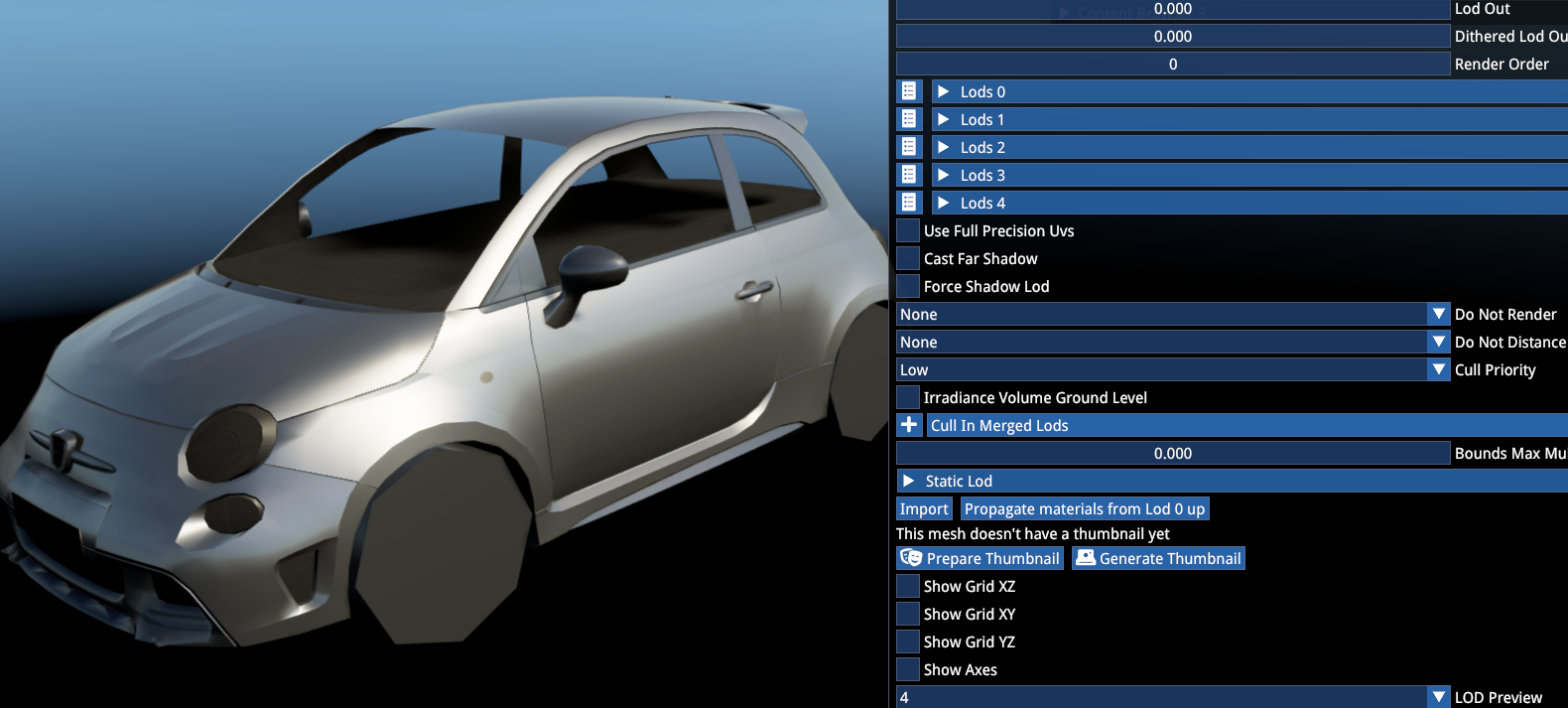Toggle Cast Far Shadow checkbox

click(x=908, y=258)
